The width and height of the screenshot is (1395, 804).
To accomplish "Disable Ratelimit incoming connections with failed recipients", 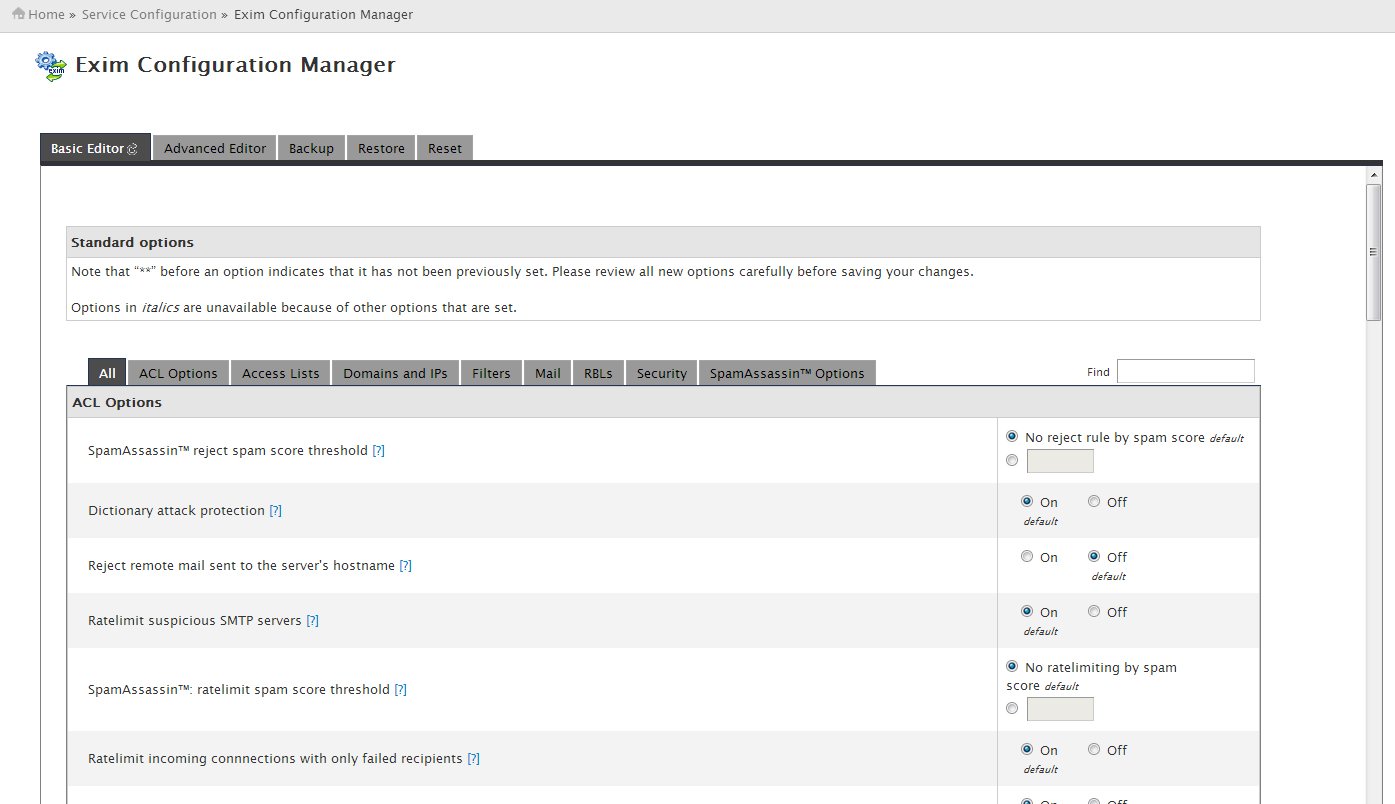I will coord(1094,750).
